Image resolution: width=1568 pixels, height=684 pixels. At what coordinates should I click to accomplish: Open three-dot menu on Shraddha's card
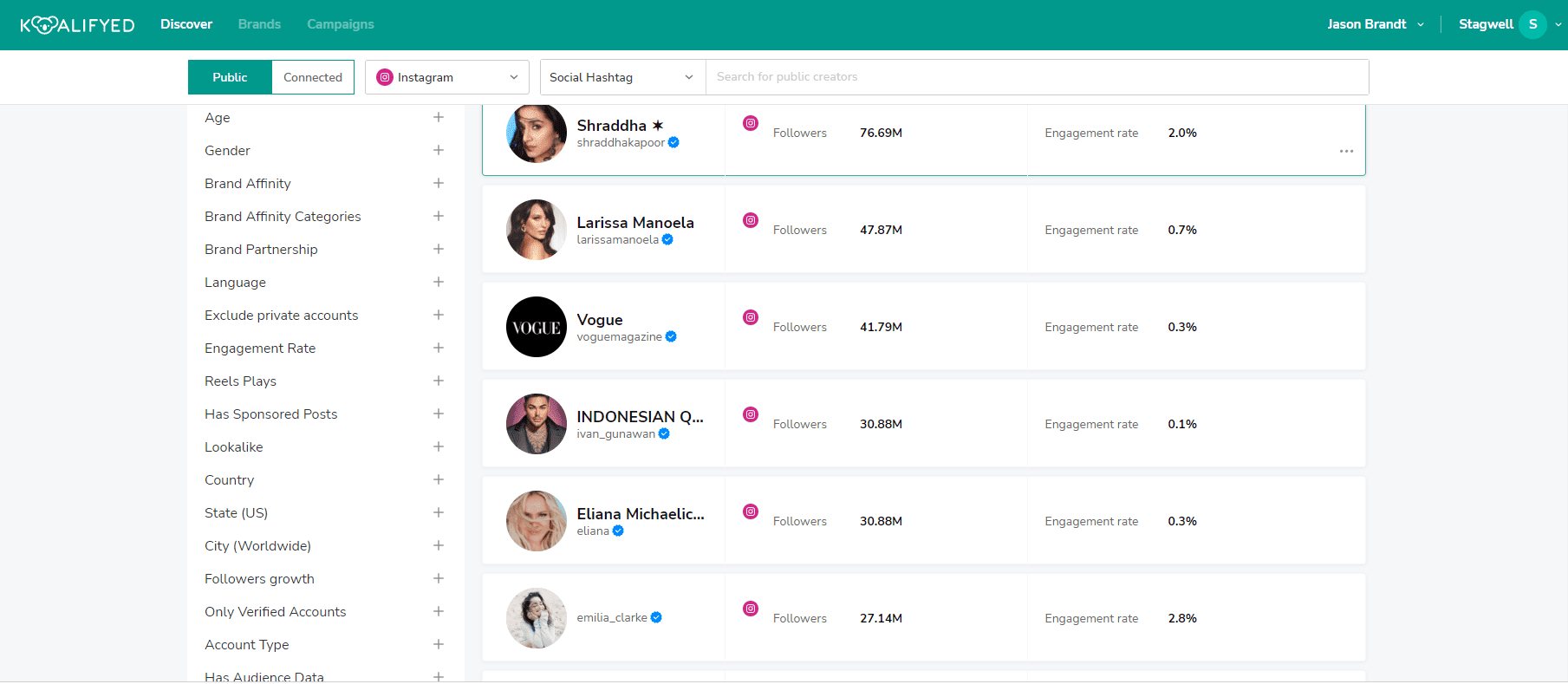pyautogui.click(x=1345, y=151)
